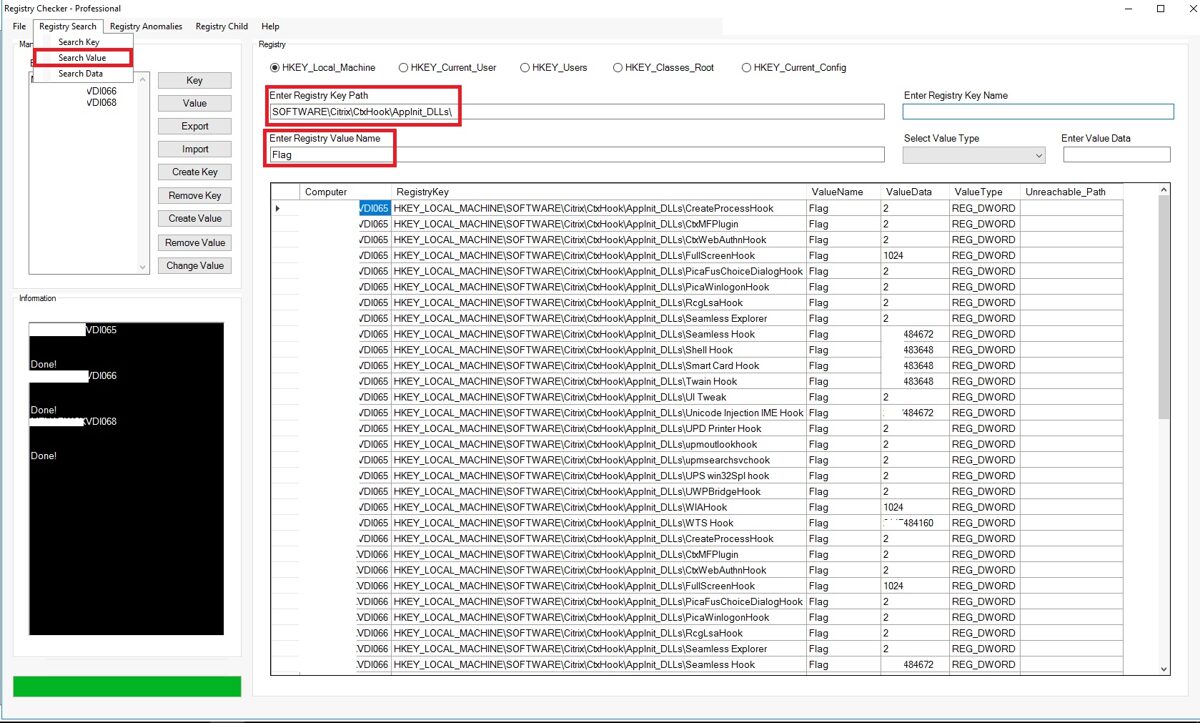Select the VDI065 RcgLsaHook registry key cell
The width and height of the screenshot is (1200, 723).
[599, 303]
